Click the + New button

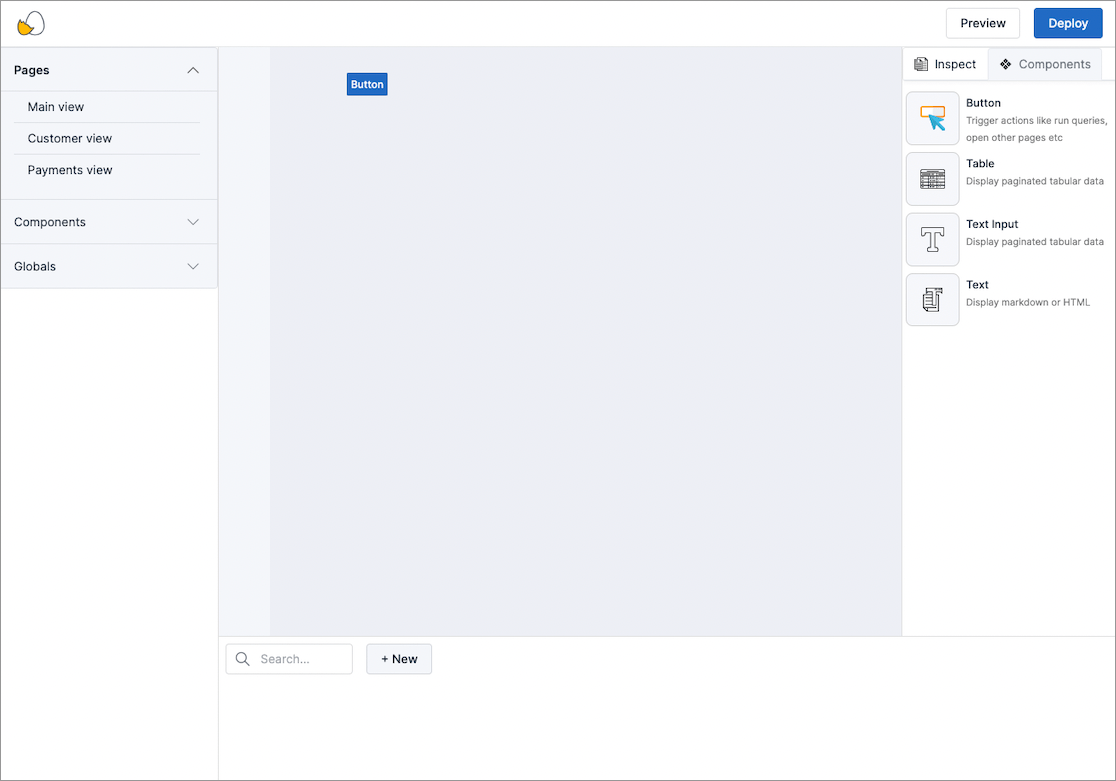coord(399,659)
